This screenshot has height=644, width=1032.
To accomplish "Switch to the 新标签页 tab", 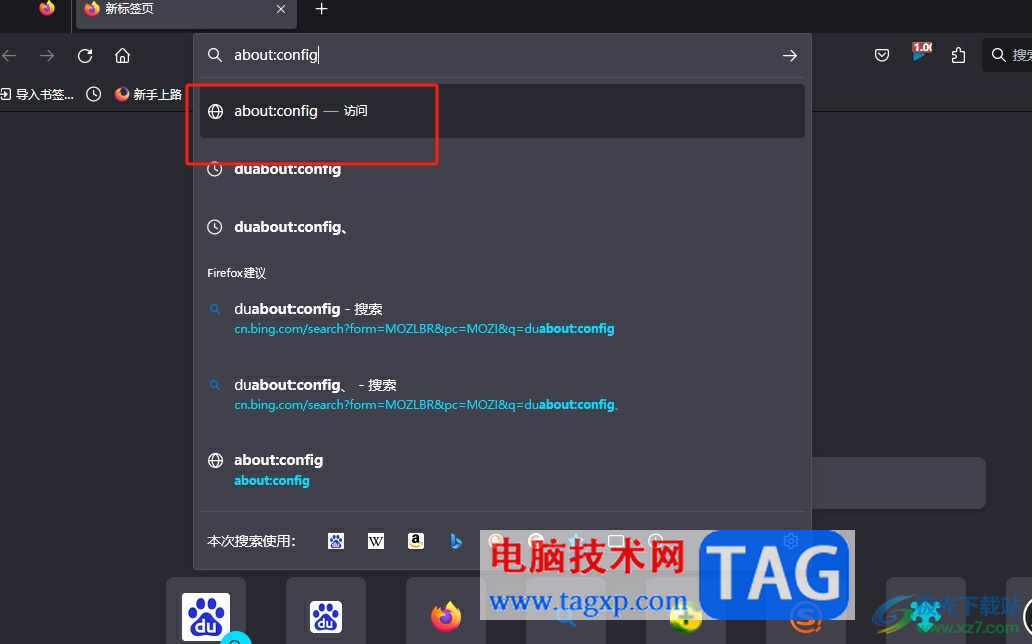I will [186, 12].
